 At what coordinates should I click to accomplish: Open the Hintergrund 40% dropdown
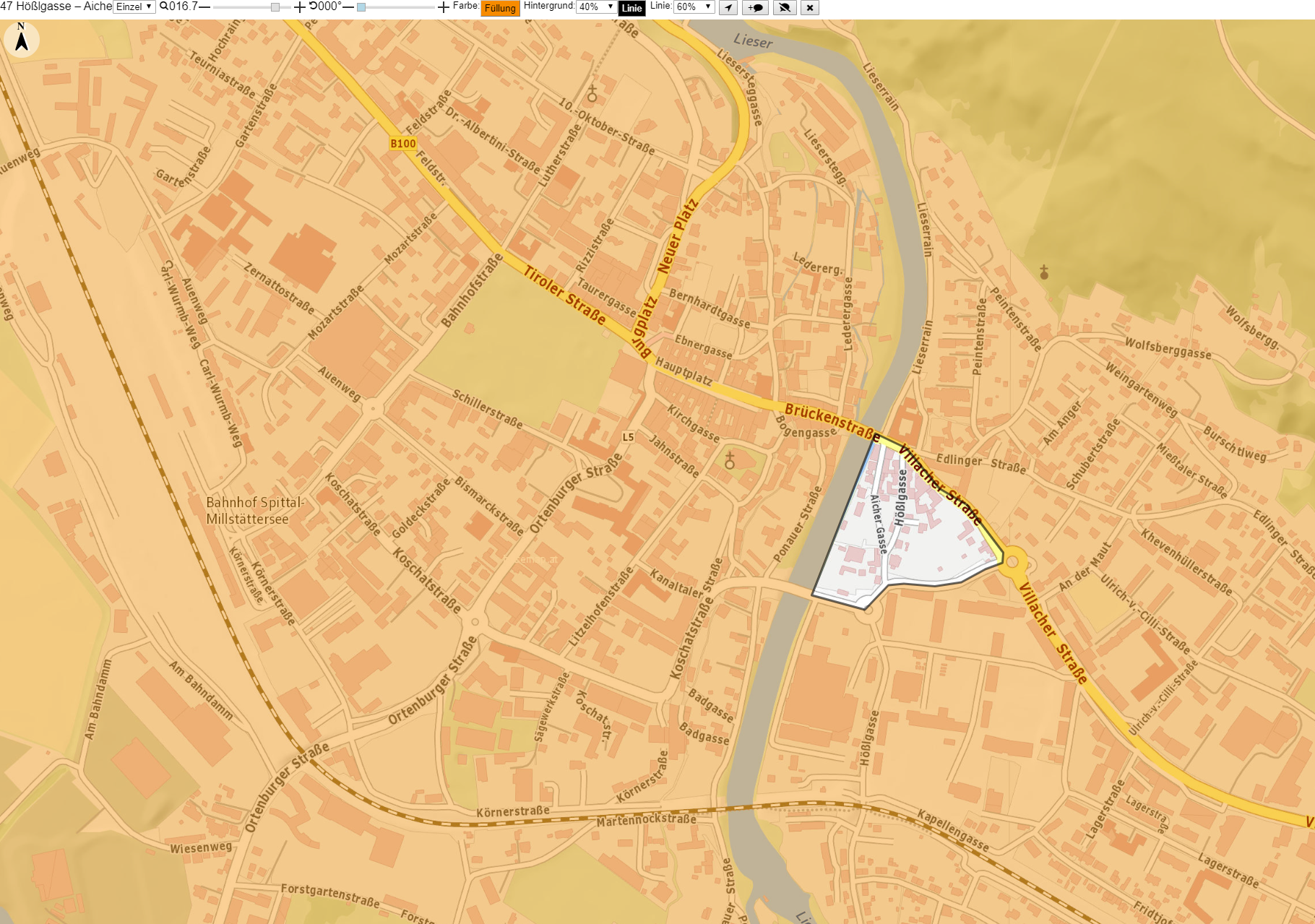pyautogui.click(x=596, y=7)
